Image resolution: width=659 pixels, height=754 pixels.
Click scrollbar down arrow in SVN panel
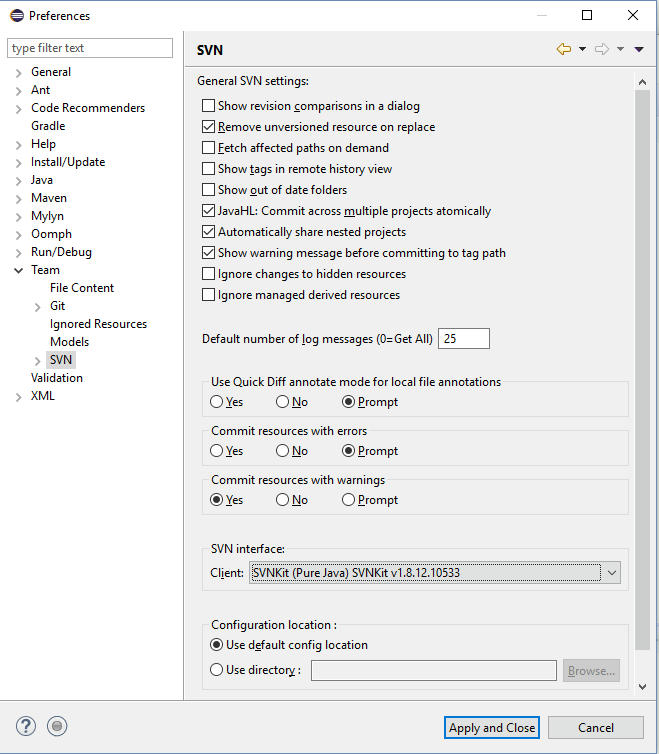point(642,686)
